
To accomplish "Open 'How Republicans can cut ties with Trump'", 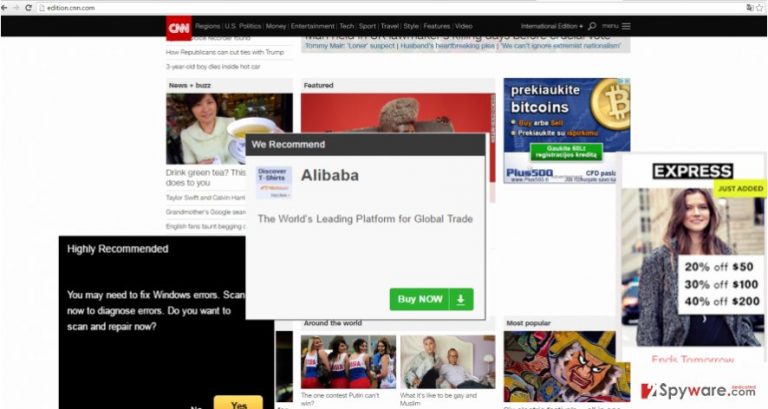I will 225,52.
